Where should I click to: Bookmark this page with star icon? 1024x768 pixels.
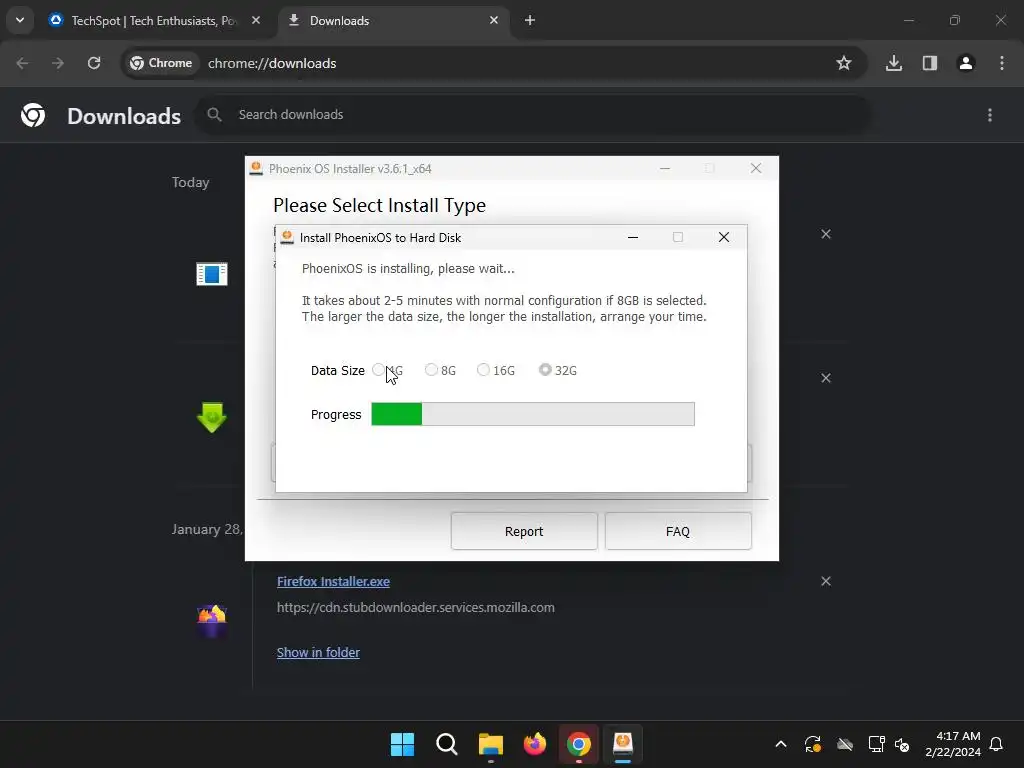click(x=844, y=63)
